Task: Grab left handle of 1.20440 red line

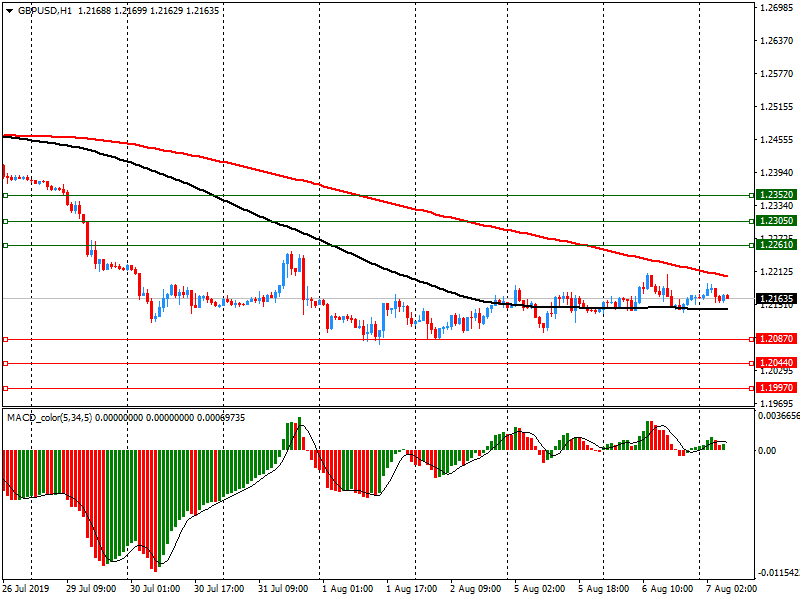Action: coord(6,363)
